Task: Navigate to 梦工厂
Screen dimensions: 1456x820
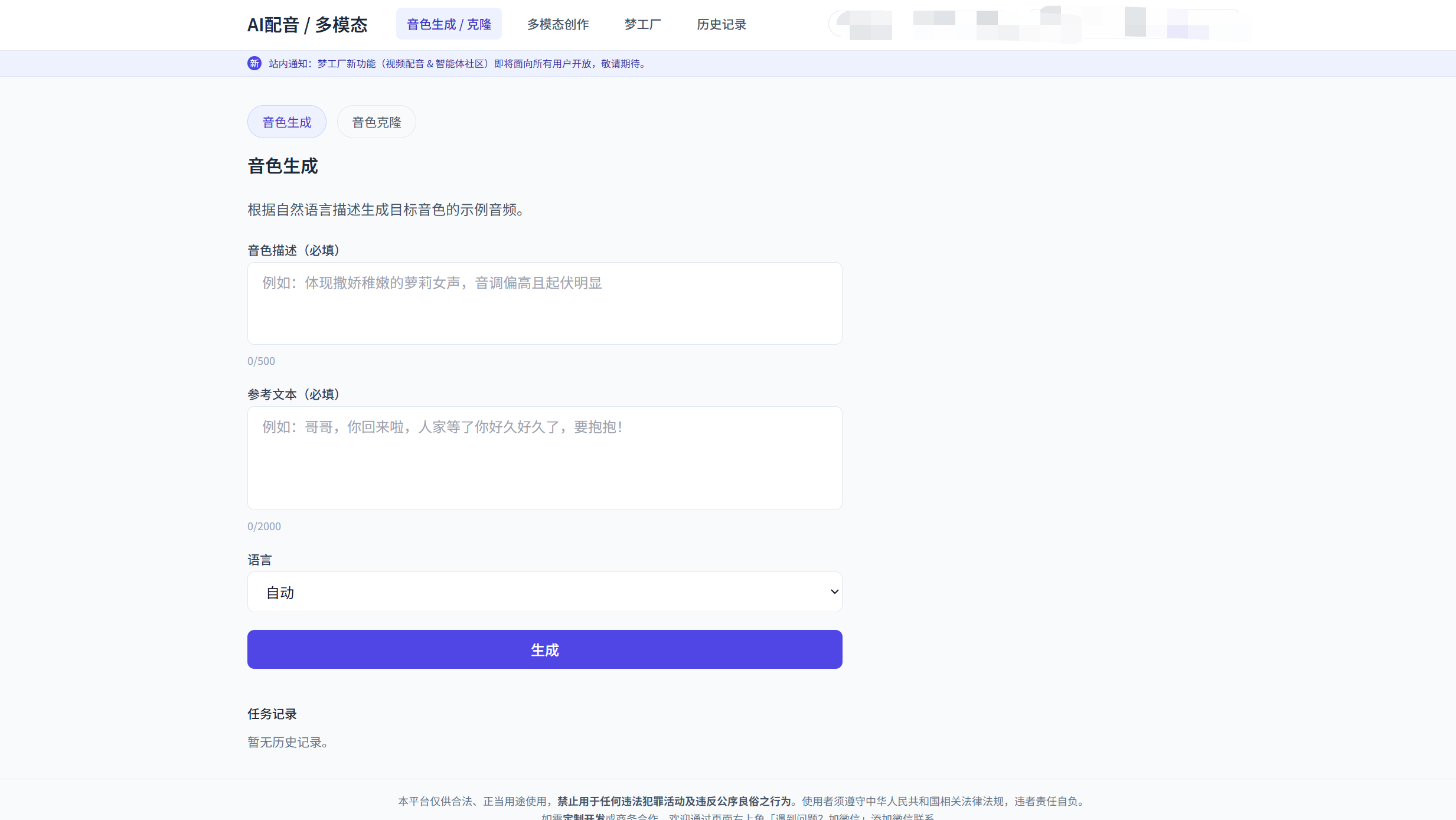Action: (642, 24)
